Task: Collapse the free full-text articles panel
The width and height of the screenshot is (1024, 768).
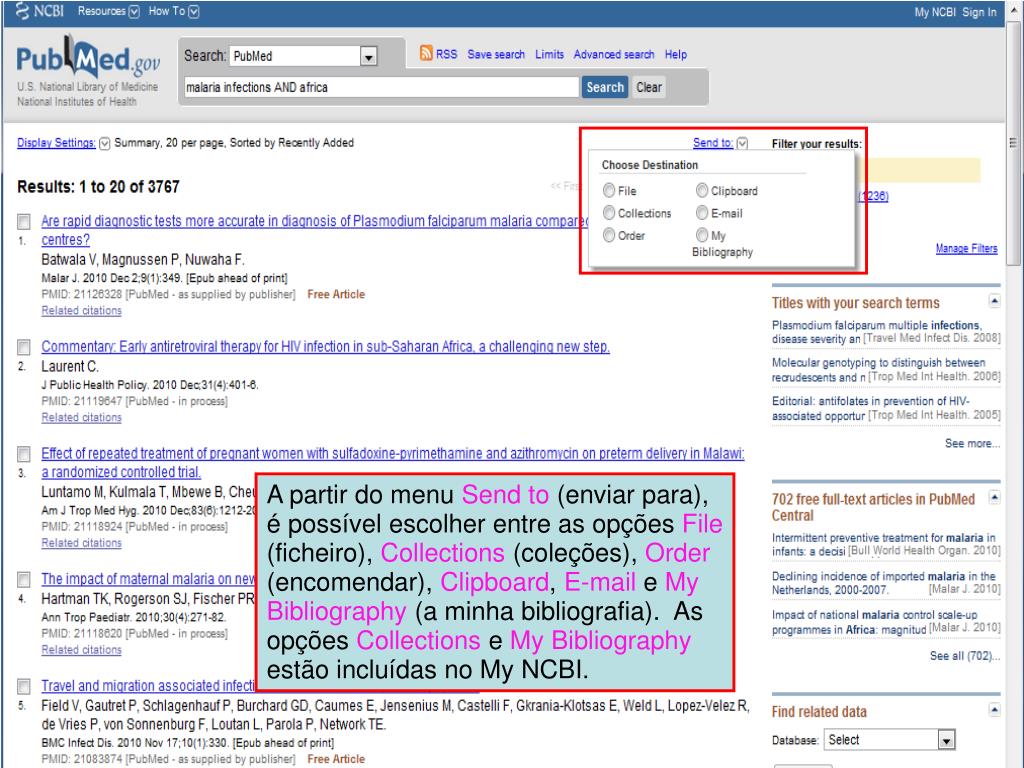Action: click(994, 498)
